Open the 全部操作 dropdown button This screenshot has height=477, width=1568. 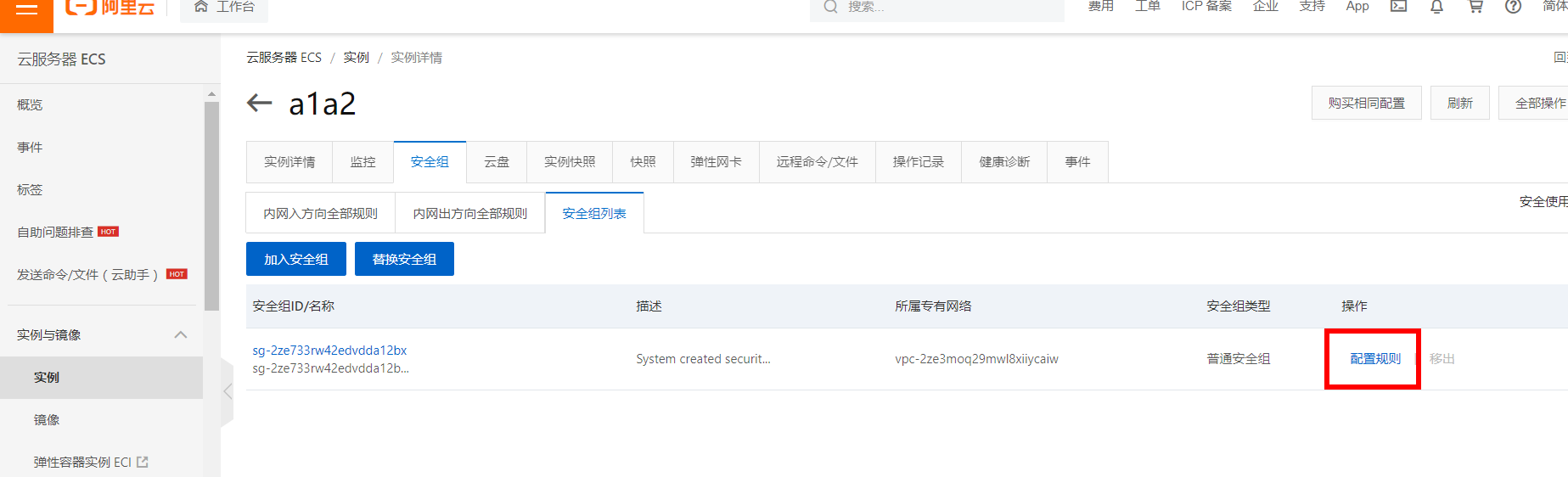point(1533,103)
